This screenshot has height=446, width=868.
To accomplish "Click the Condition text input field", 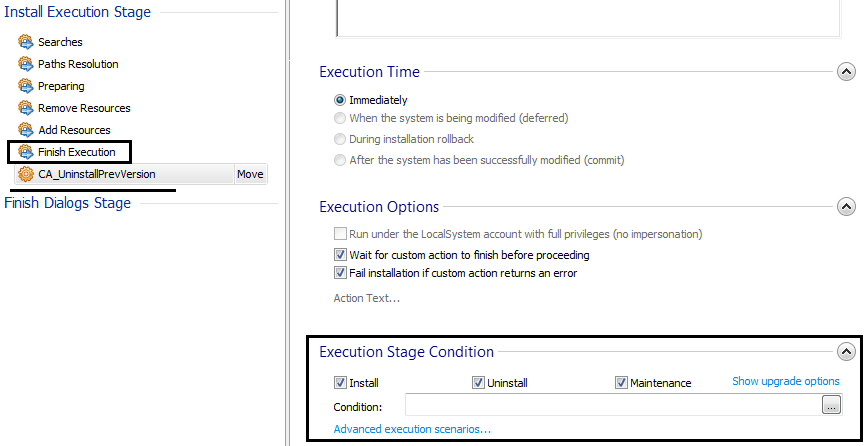I will pyautogui.click(x=612, y=406).
